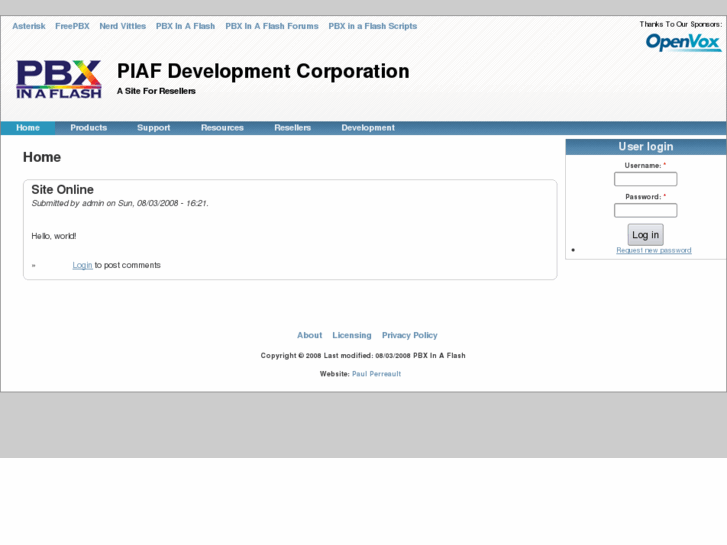Click Login to post comments link
727x545 pixels.
coord(82,265)
